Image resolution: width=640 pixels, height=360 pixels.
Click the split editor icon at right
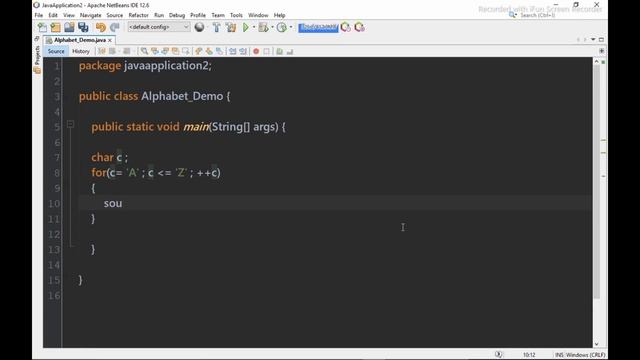click(x=602, y=51)
